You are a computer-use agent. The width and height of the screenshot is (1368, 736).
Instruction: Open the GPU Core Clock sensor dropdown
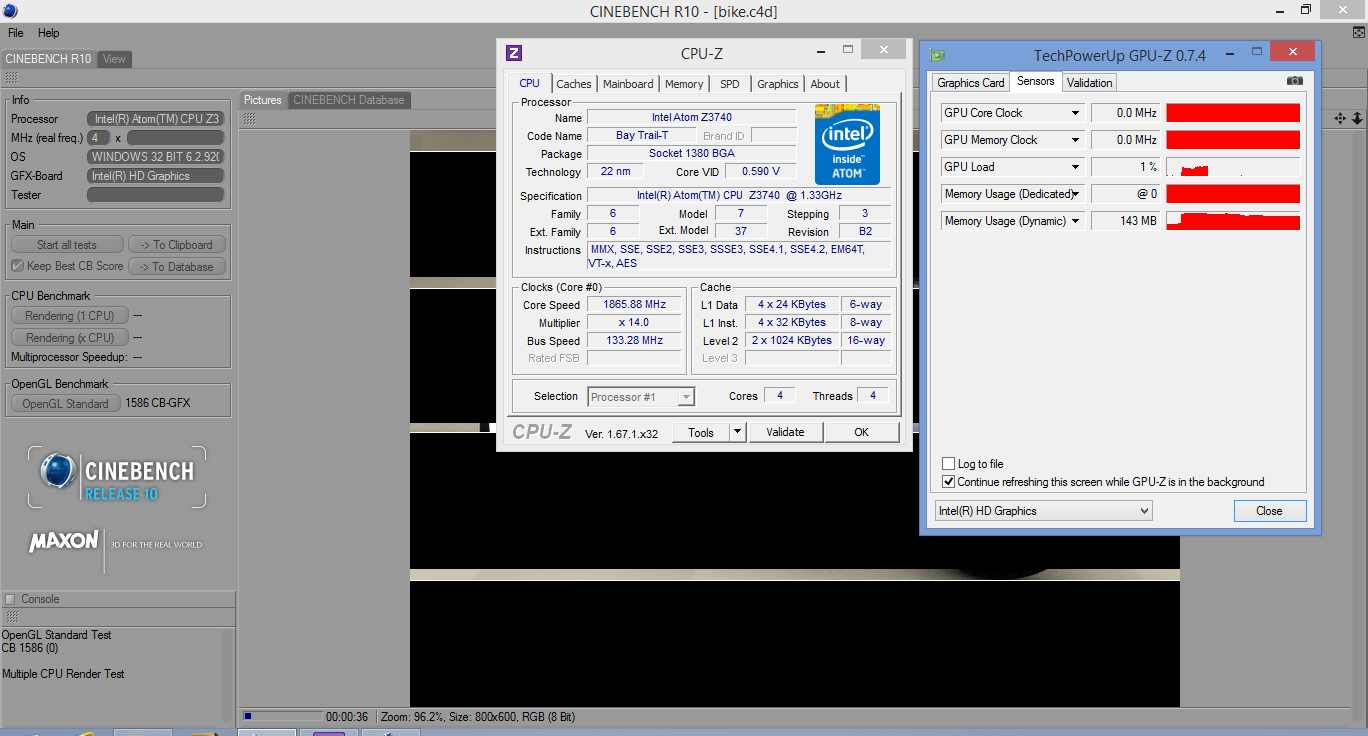1076,113
